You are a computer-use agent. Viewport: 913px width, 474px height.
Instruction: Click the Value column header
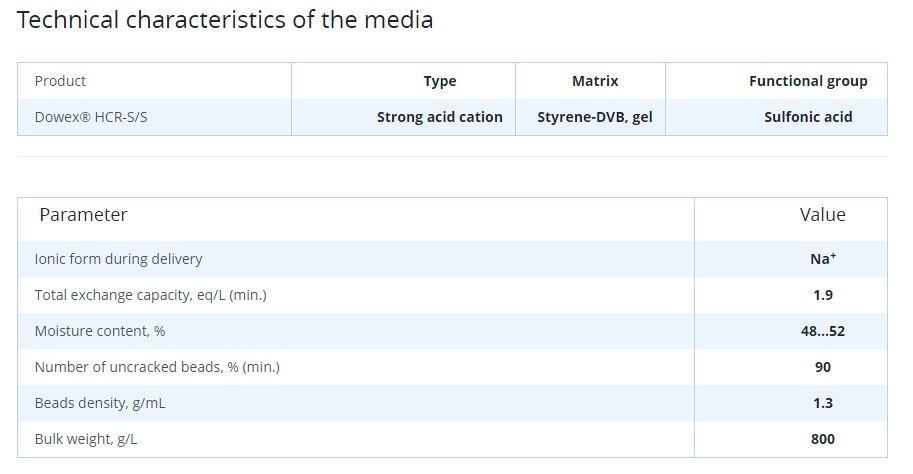822,215
